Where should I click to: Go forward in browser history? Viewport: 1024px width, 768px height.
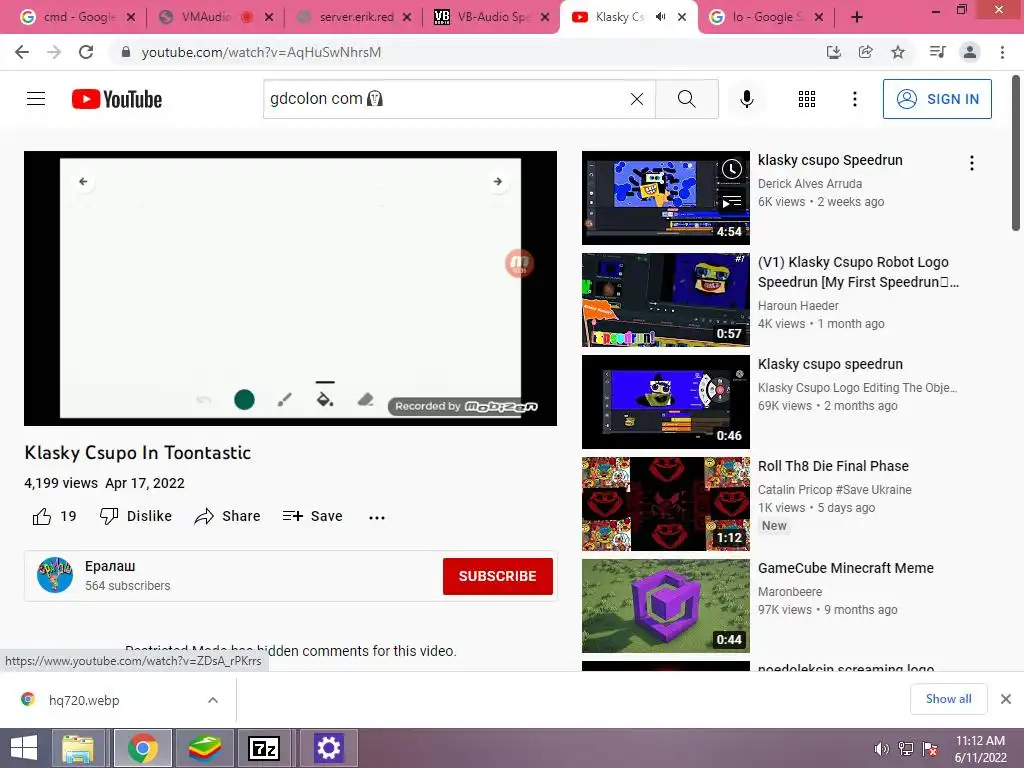(x=54, y=52)
